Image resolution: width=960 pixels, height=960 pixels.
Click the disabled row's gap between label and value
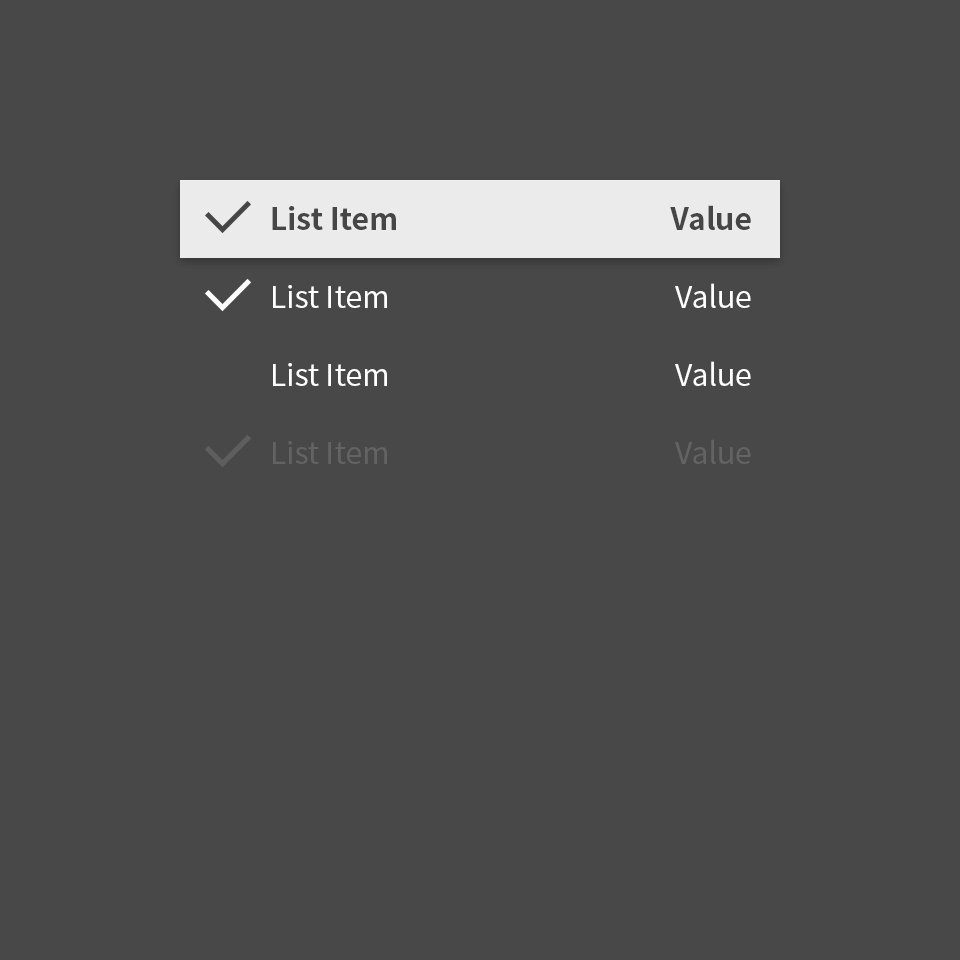[531, 453]
